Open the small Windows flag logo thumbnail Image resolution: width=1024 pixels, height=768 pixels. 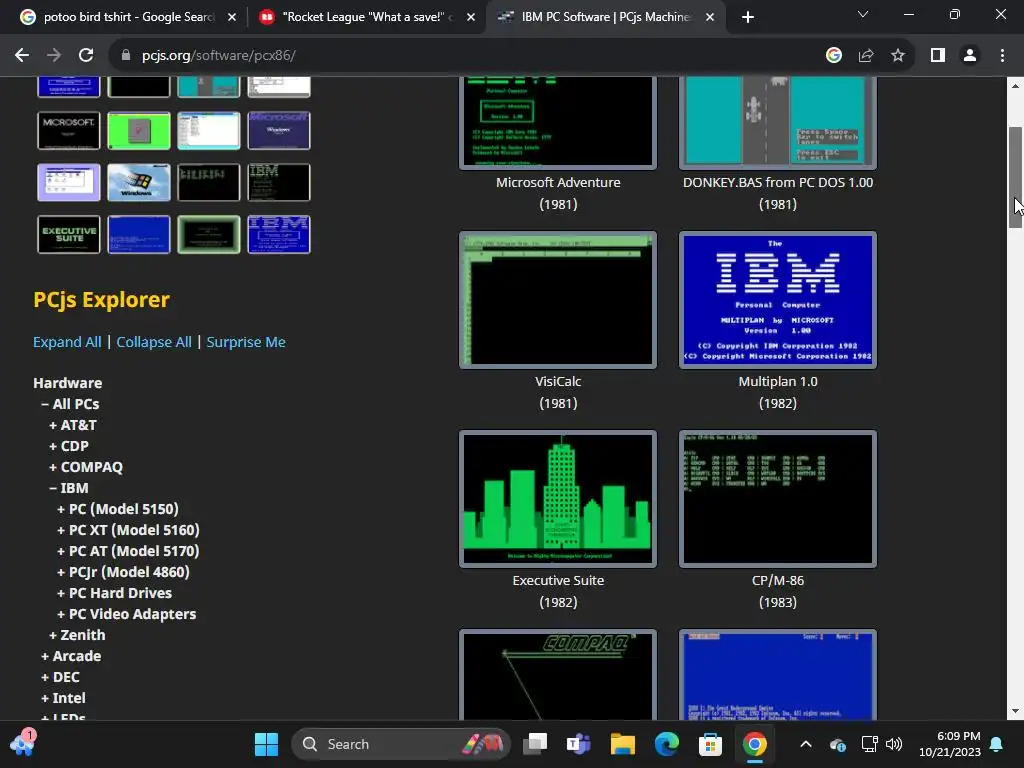click(138, 182)
